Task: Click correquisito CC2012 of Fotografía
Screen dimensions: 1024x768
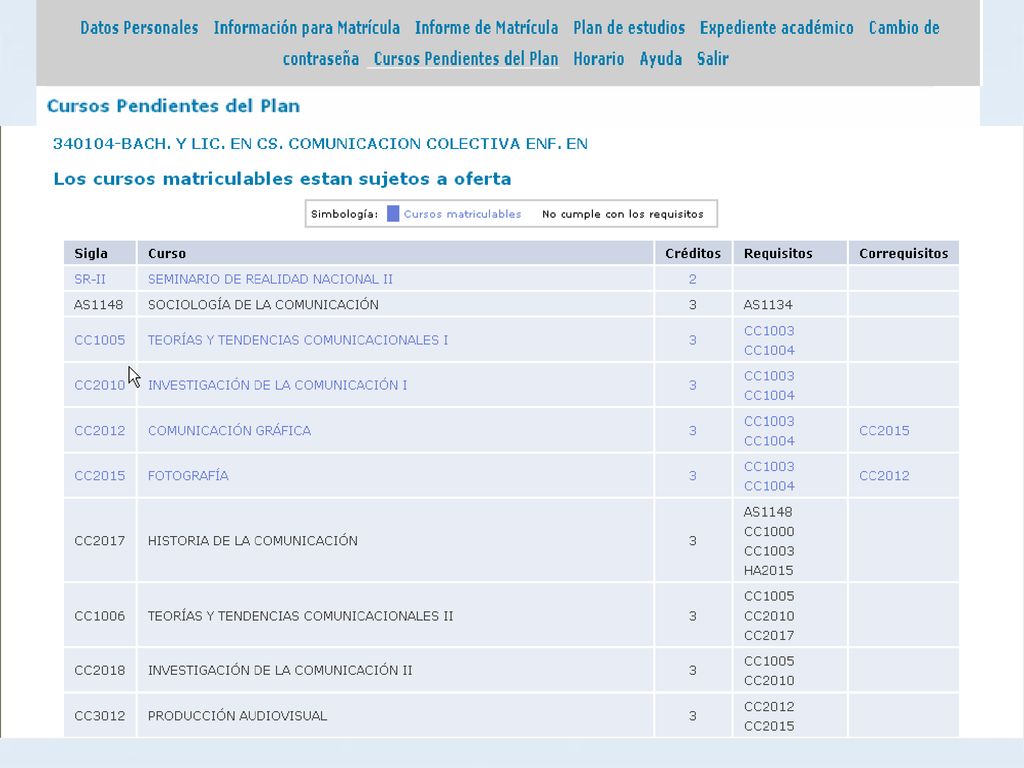Action: pyautogui.click(x=884, y=475)
